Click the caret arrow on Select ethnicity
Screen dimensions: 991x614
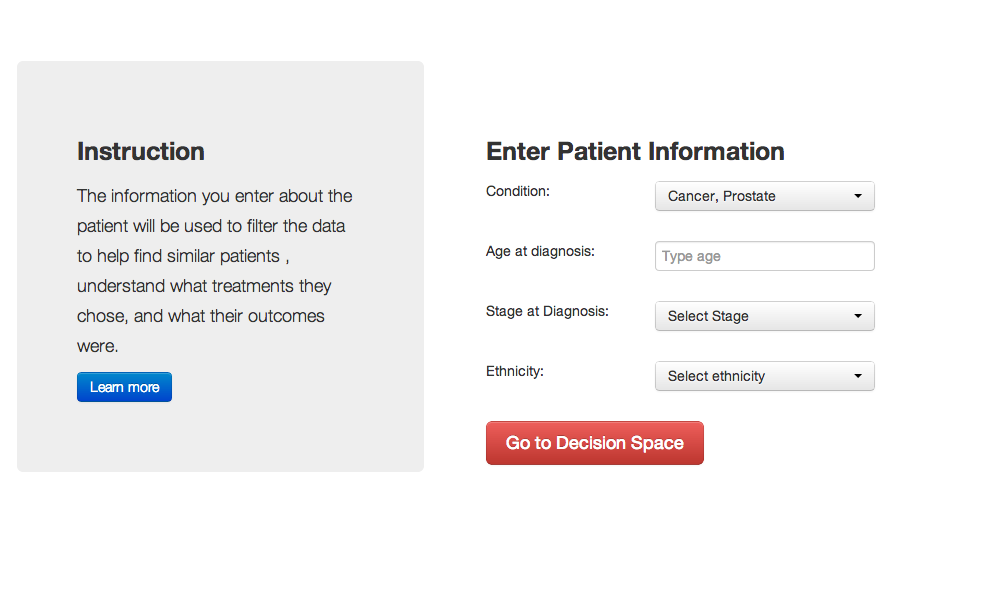858,376
